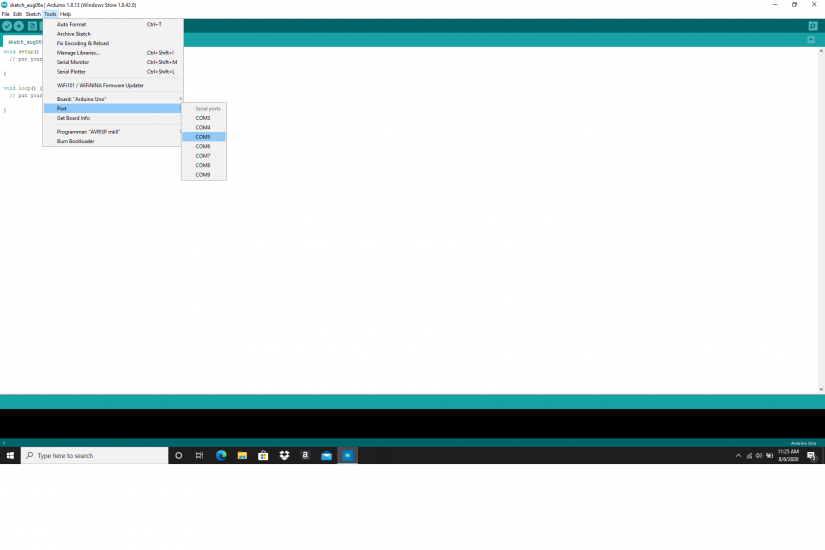Image resolution: width=825 pixels, height=550 pixels.
Task: Expand Programmer: "AVRISP mkII" submenu
Action: (113, 132)
